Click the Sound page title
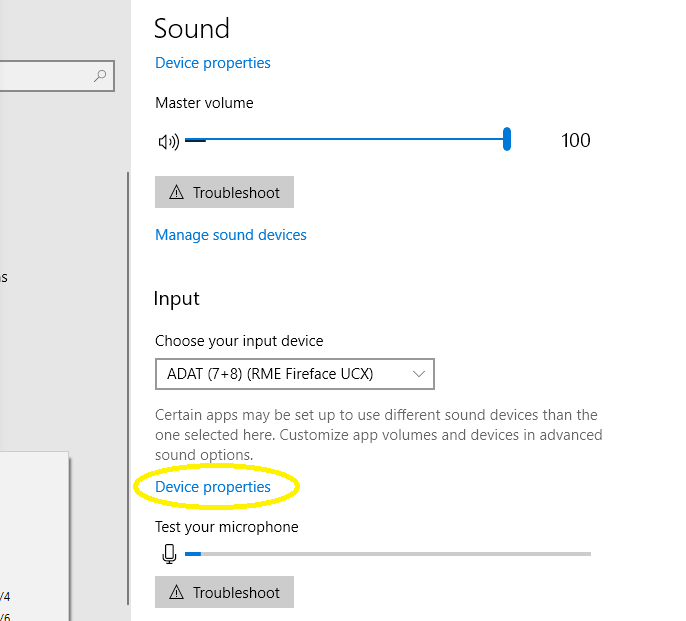The image size is (686, 621). (x=192, y=28)
